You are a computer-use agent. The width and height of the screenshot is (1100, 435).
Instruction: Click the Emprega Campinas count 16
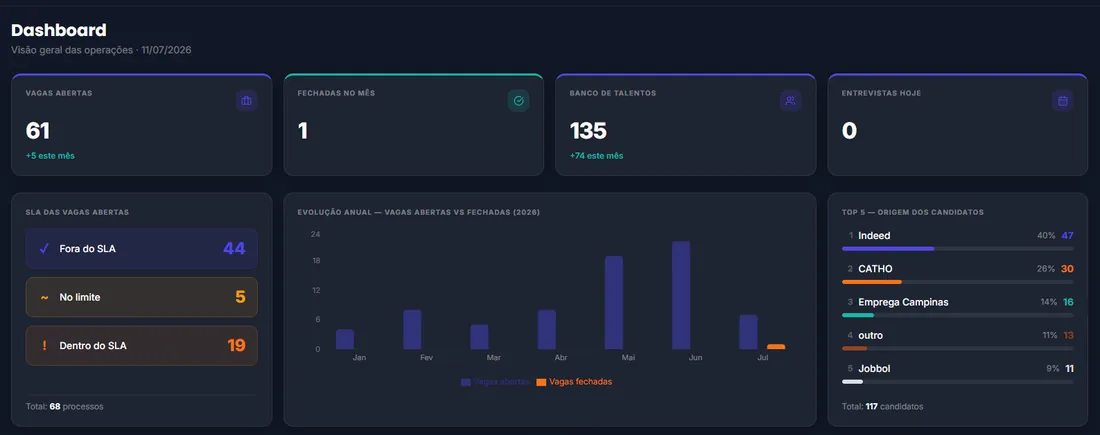pos(1068,302)
